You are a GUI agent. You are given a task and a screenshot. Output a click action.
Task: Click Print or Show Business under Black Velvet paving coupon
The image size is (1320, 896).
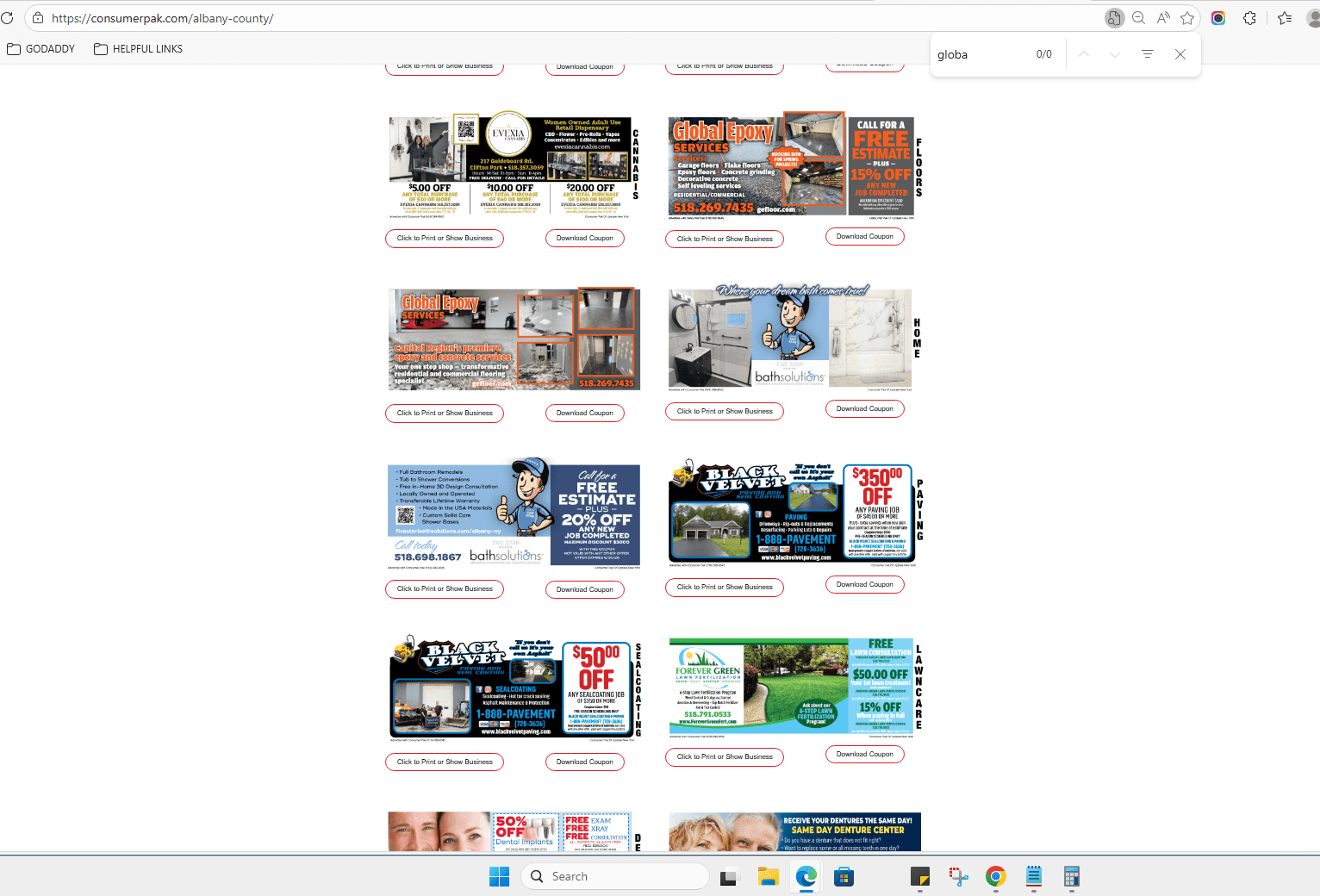coord(725,587)
